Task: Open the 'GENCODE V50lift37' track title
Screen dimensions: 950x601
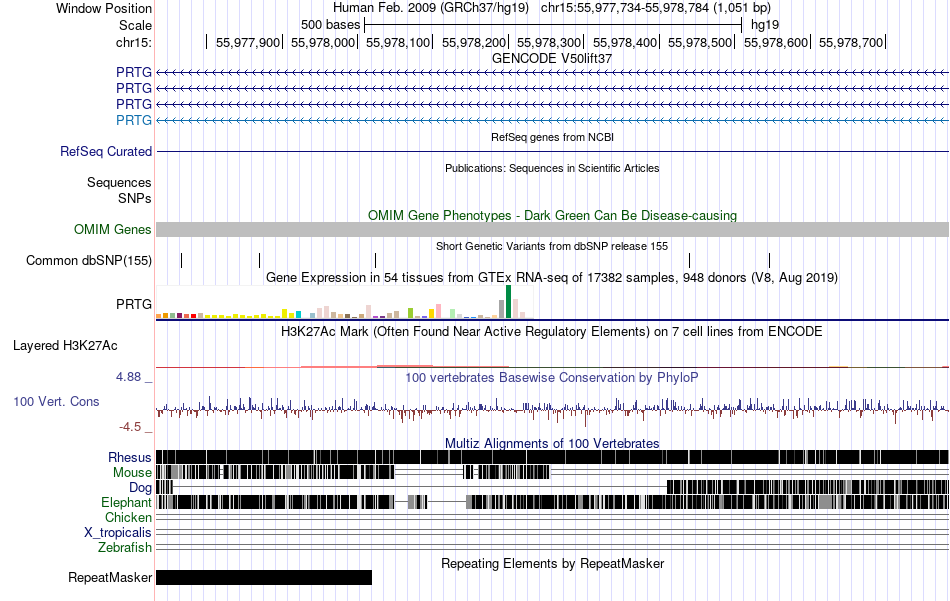Action: pyautogui.click(x=552, y=59)
